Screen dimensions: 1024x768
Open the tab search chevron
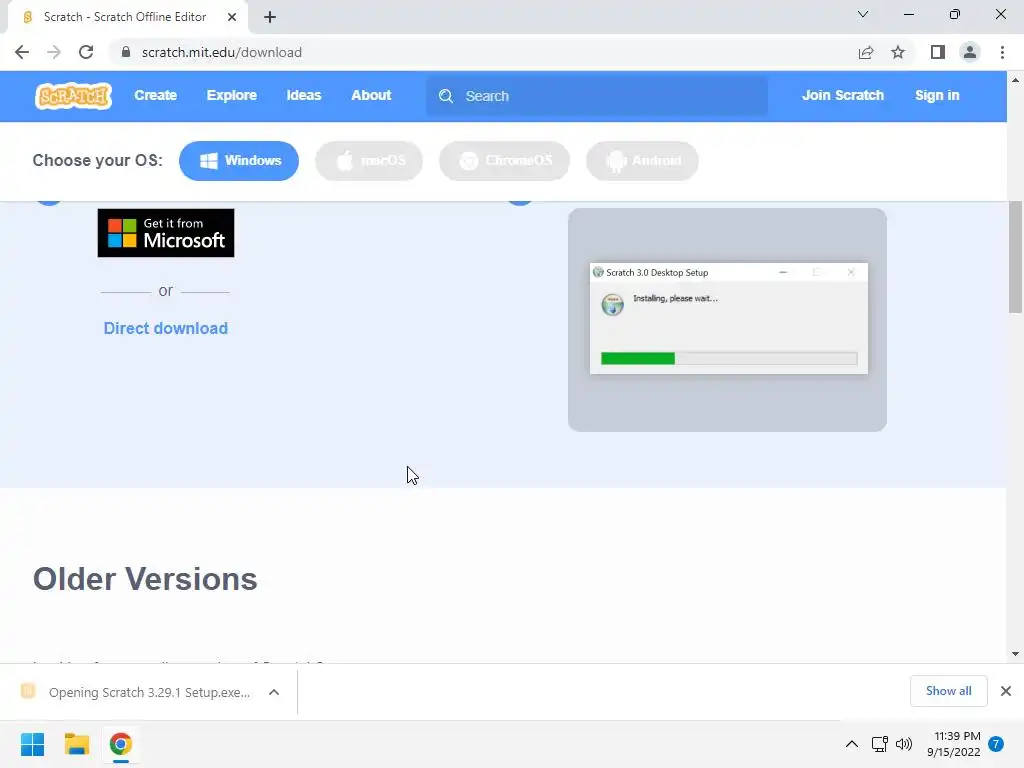863,14
